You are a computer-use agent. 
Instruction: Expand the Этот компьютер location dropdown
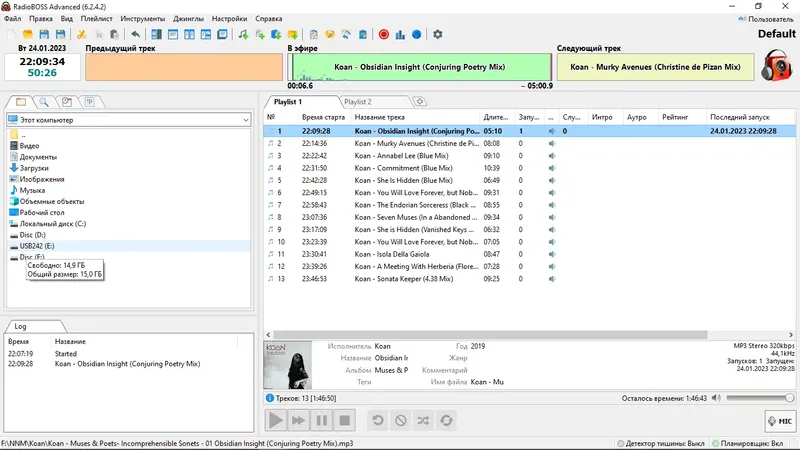click(245, 120)
